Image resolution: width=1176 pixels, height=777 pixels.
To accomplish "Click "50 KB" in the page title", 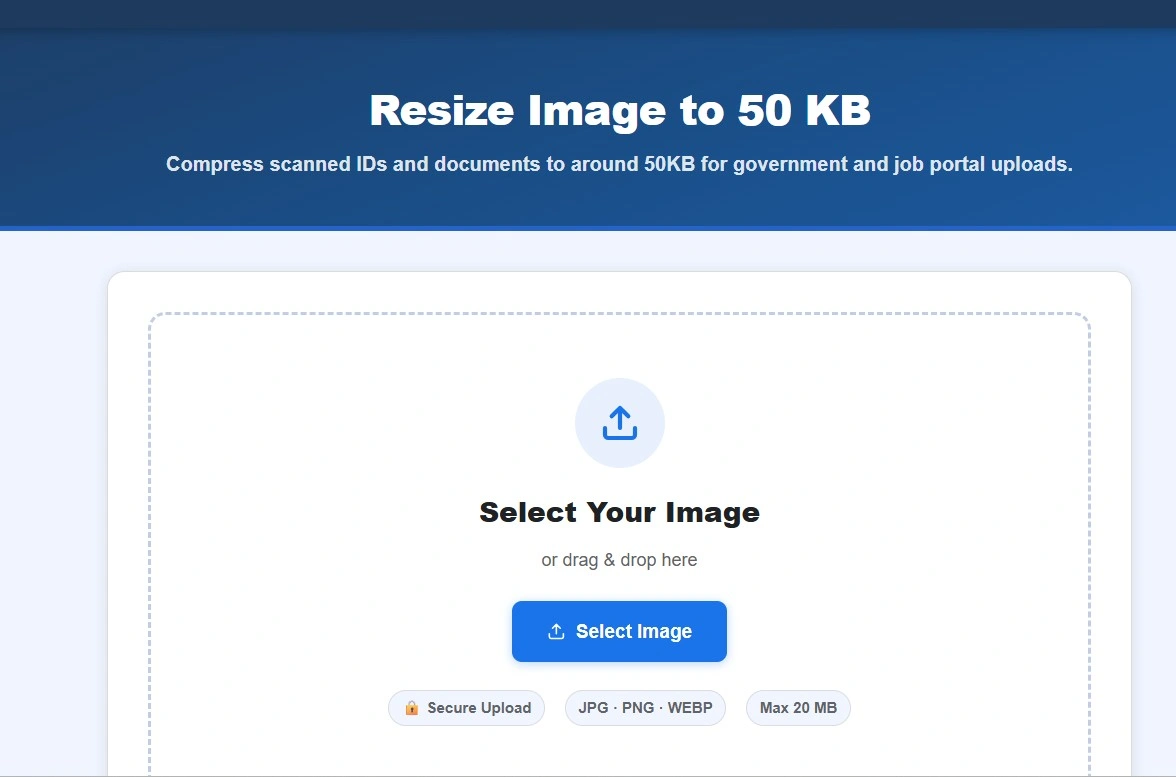I will pyautogui.click(x=804, y=110).
